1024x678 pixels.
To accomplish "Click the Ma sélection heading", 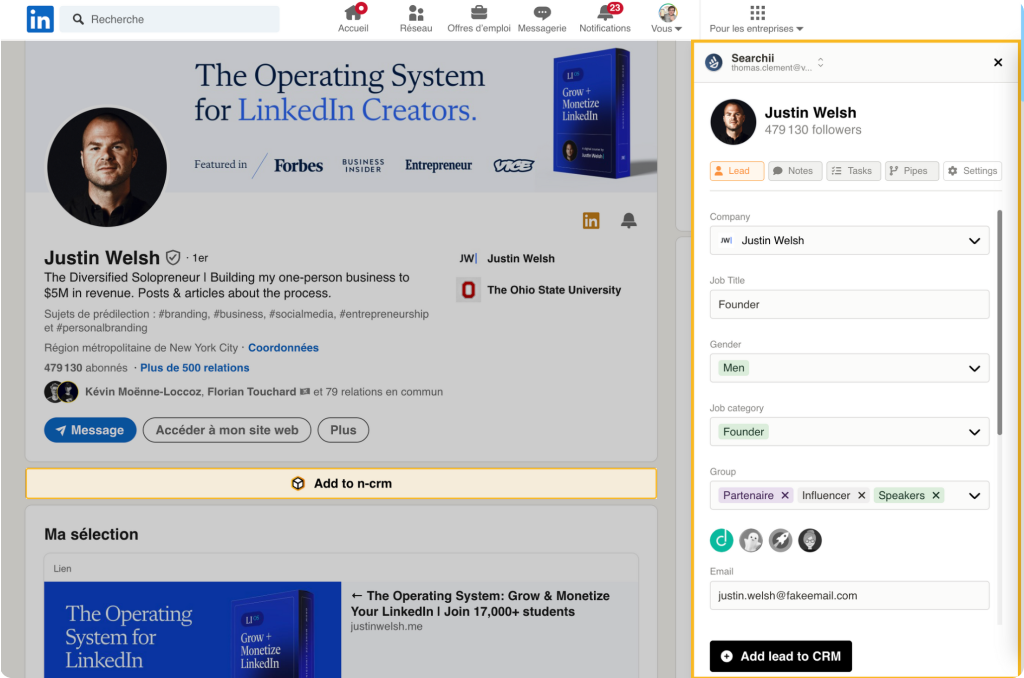I will click(91, 534).
